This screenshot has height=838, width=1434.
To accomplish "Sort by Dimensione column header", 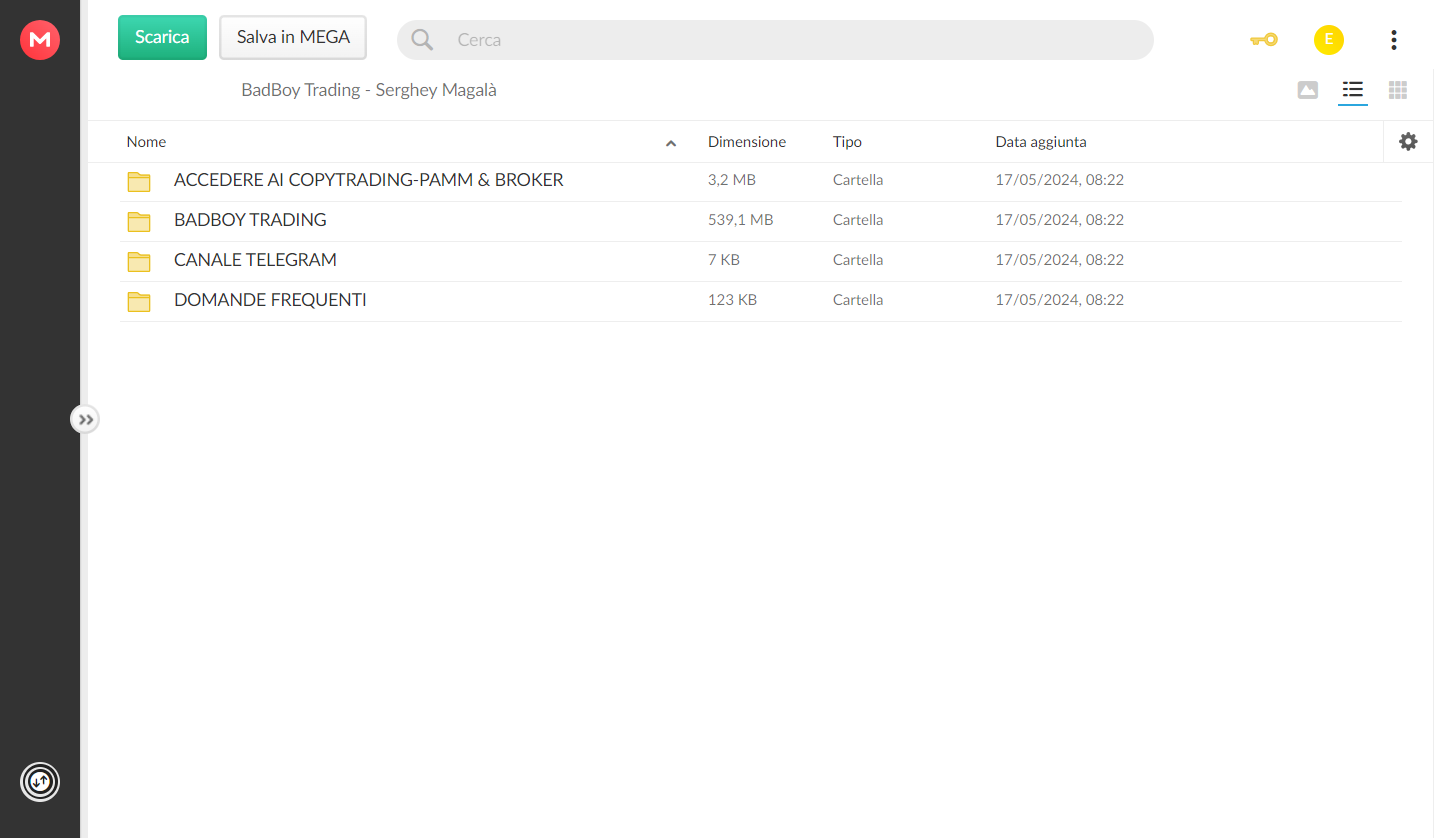I will pyautogui.click(x=747, y=142).
